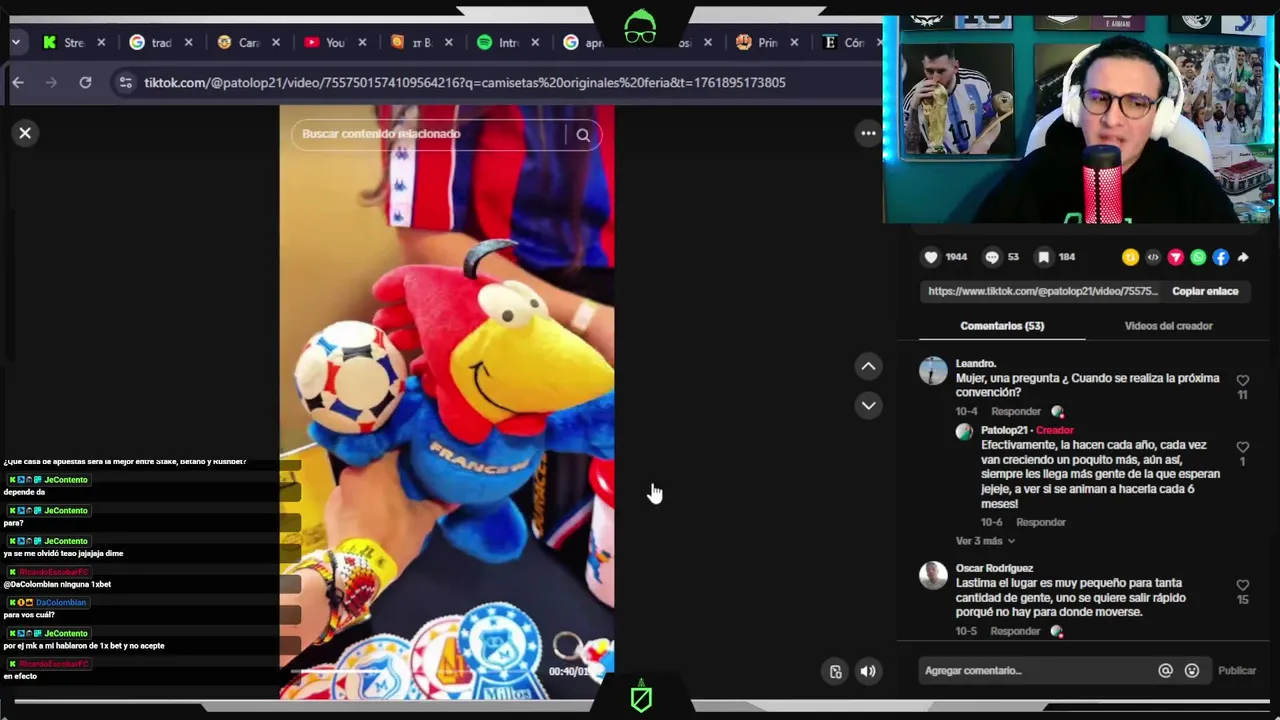Open more share options arrow
The image size is (1280, 720).
coord(1243,257)
